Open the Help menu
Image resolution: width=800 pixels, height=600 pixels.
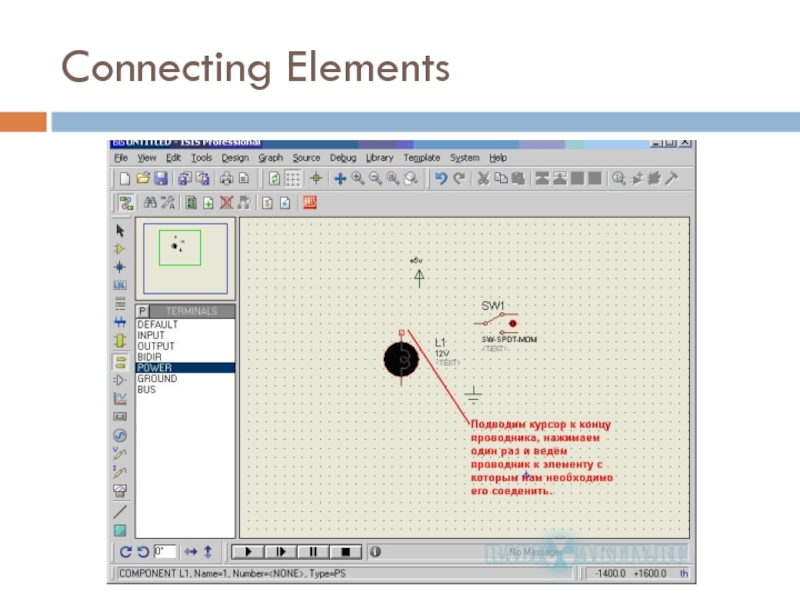pos(498,158)
